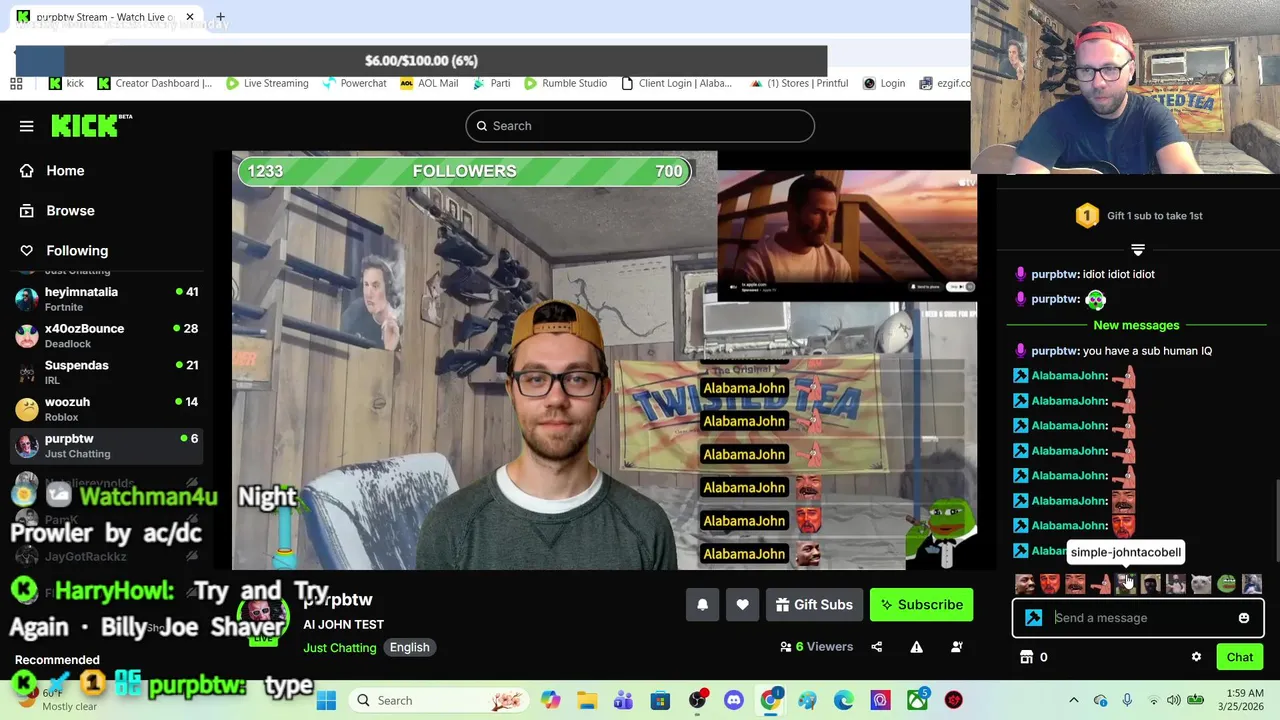Click the microphone icon in system tray
This screenshot has height=720, width=1280.
click(x=1127, y=700)
